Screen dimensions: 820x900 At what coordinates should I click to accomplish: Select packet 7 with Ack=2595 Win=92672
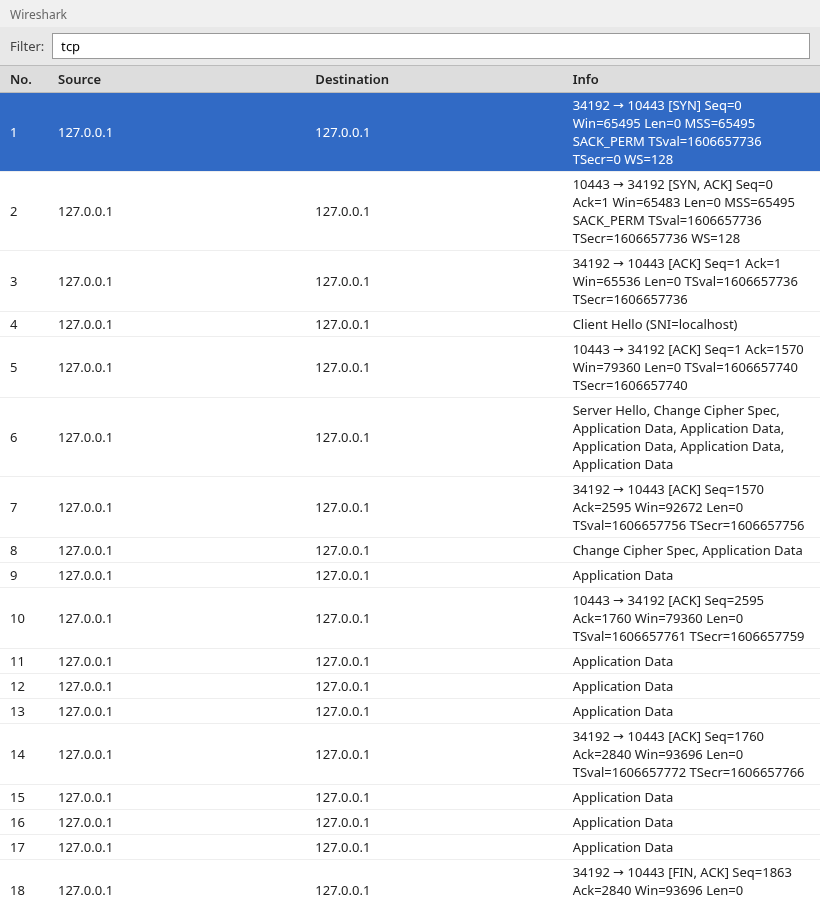410,507
